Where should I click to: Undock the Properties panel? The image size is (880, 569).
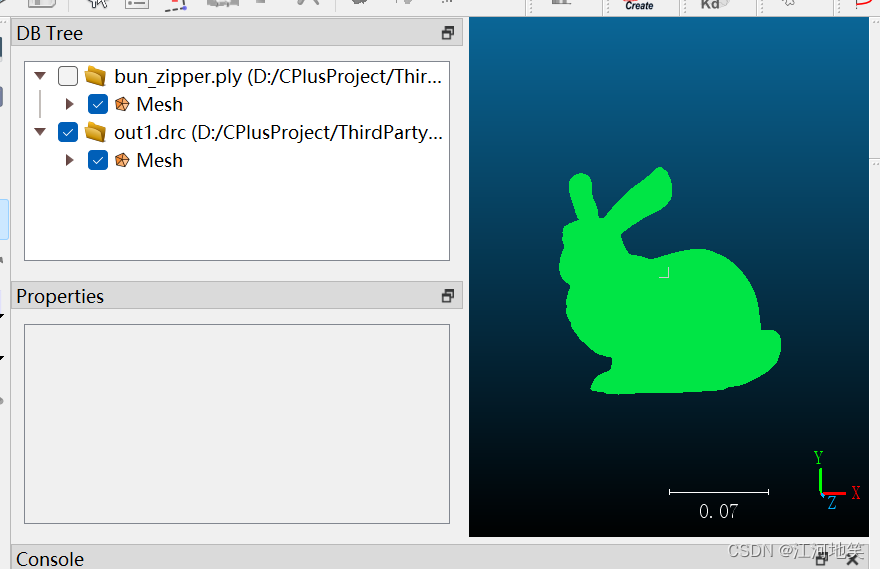click(x=447, y=296)
